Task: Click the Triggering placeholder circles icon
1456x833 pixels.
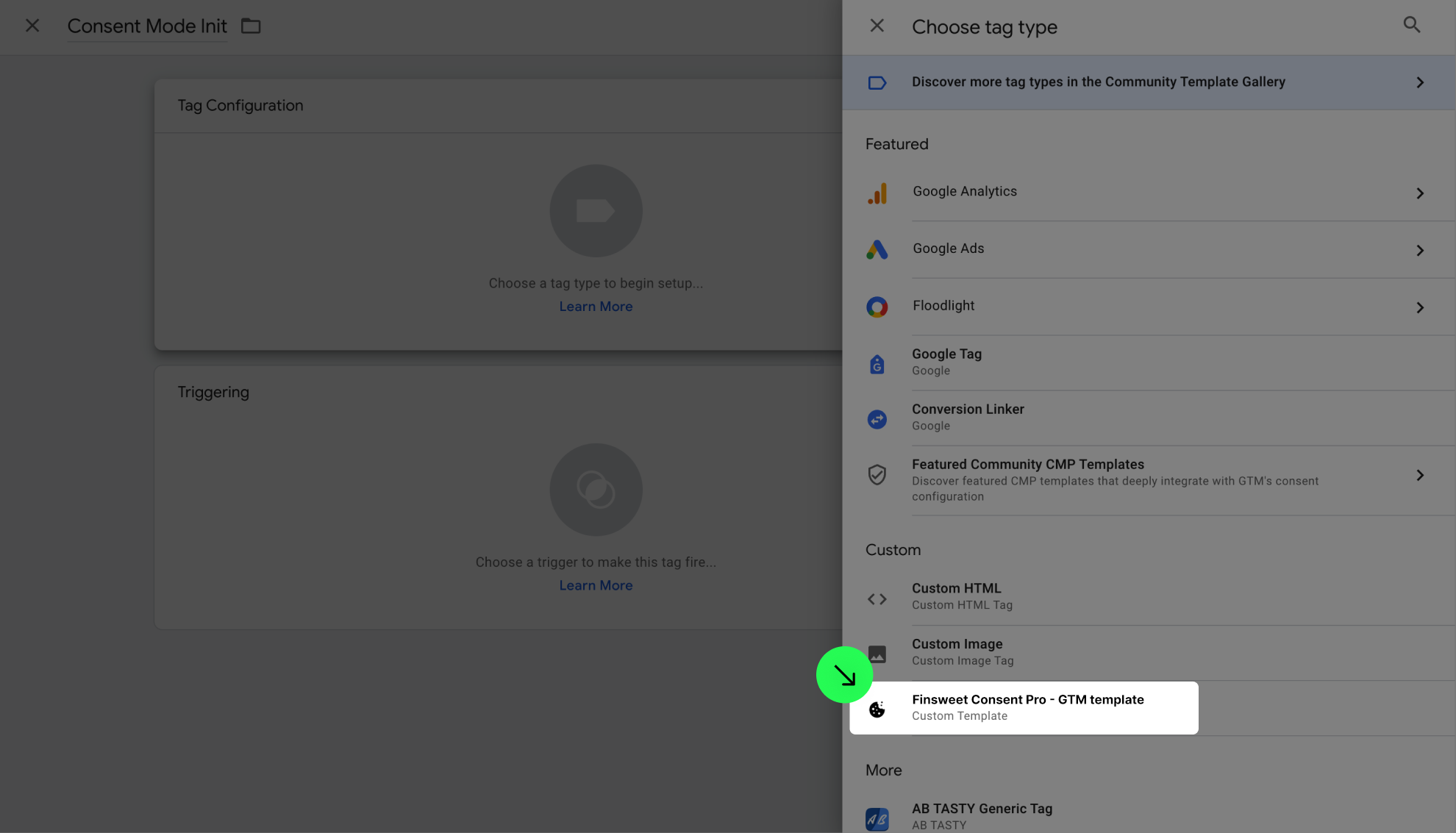Action: pos(596,490)
